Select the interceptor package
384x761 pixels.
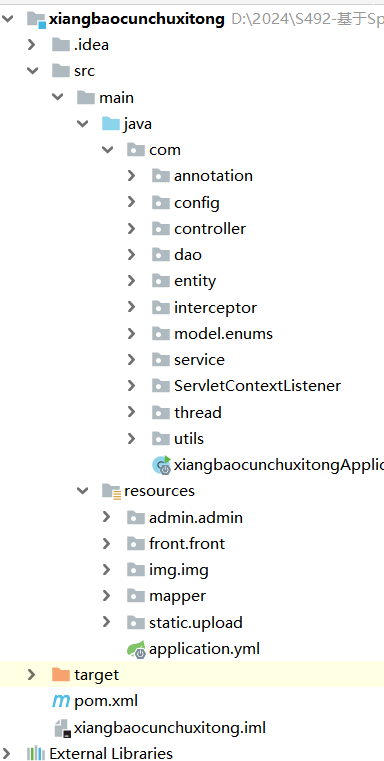pyautogui.click(x=215, y=307)
